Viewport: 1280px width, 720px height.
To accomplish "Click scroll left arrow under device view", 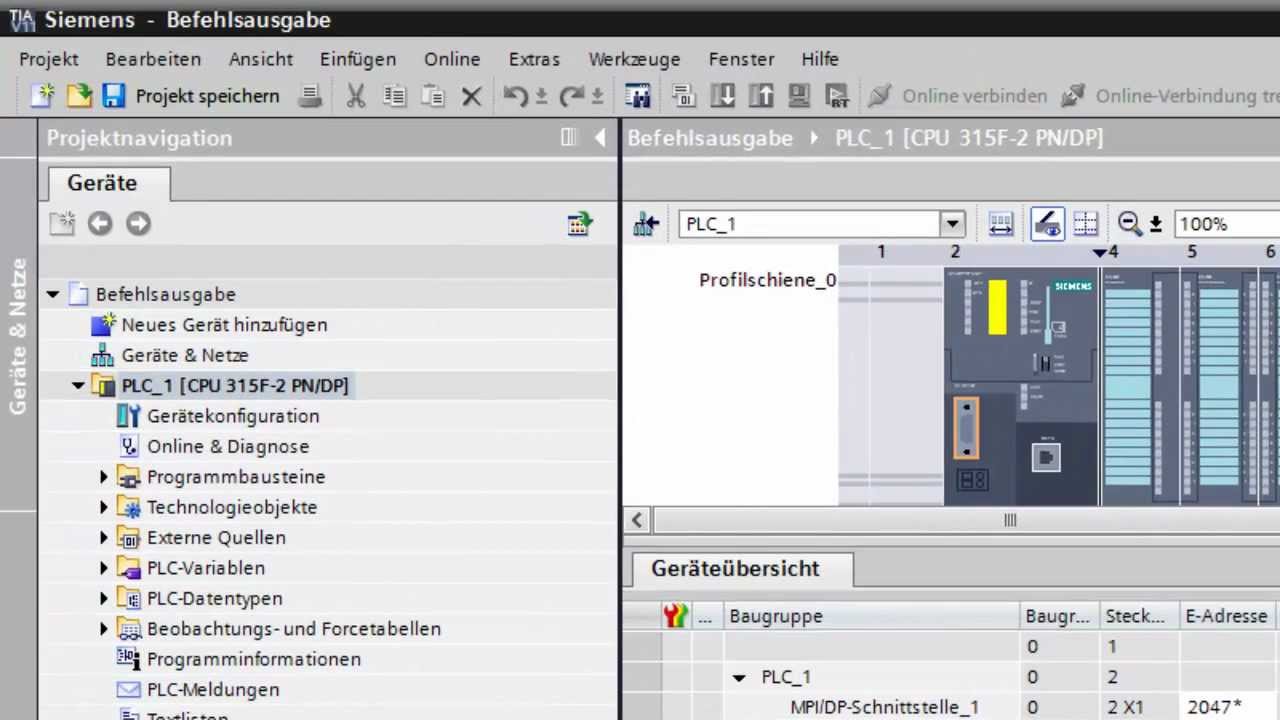I will click(x=637, y=520).
